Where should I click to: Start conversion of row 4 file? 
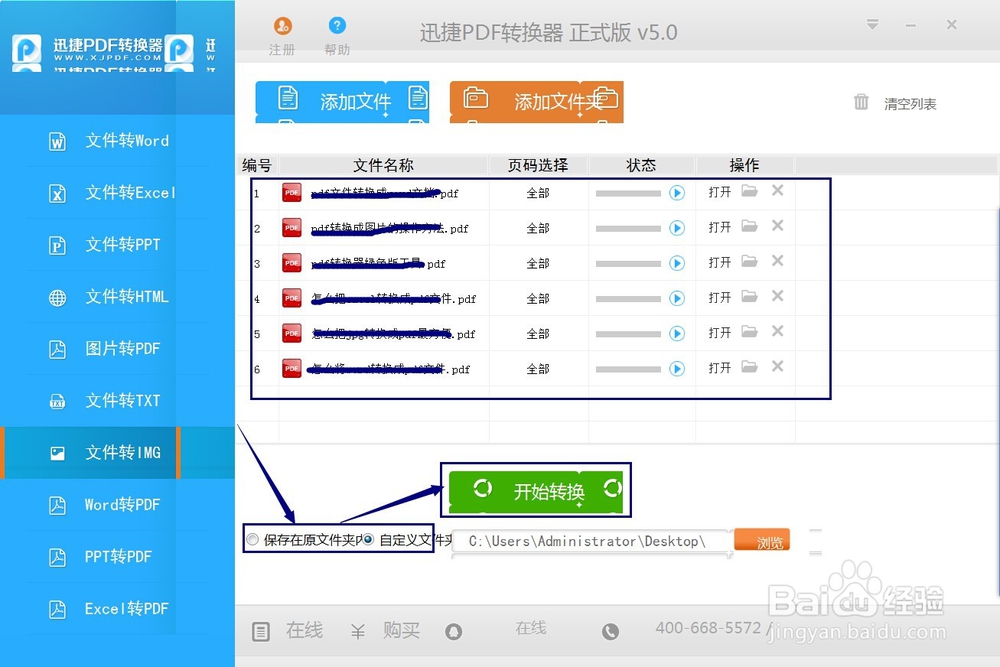pyautogui.click(x=677, y=298)
